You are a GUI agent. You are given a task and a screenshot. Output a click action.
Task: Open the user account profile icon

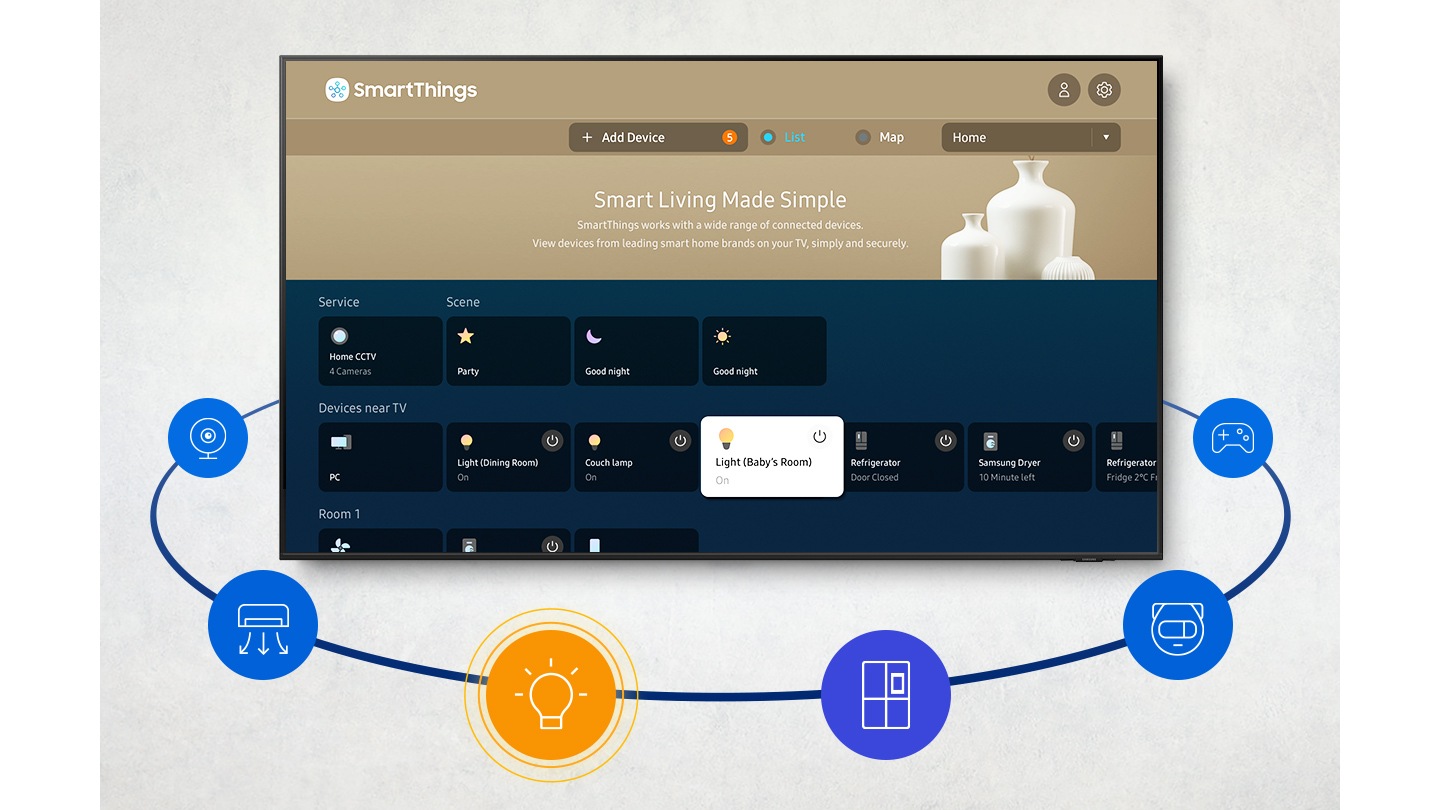click(1064, 90)
